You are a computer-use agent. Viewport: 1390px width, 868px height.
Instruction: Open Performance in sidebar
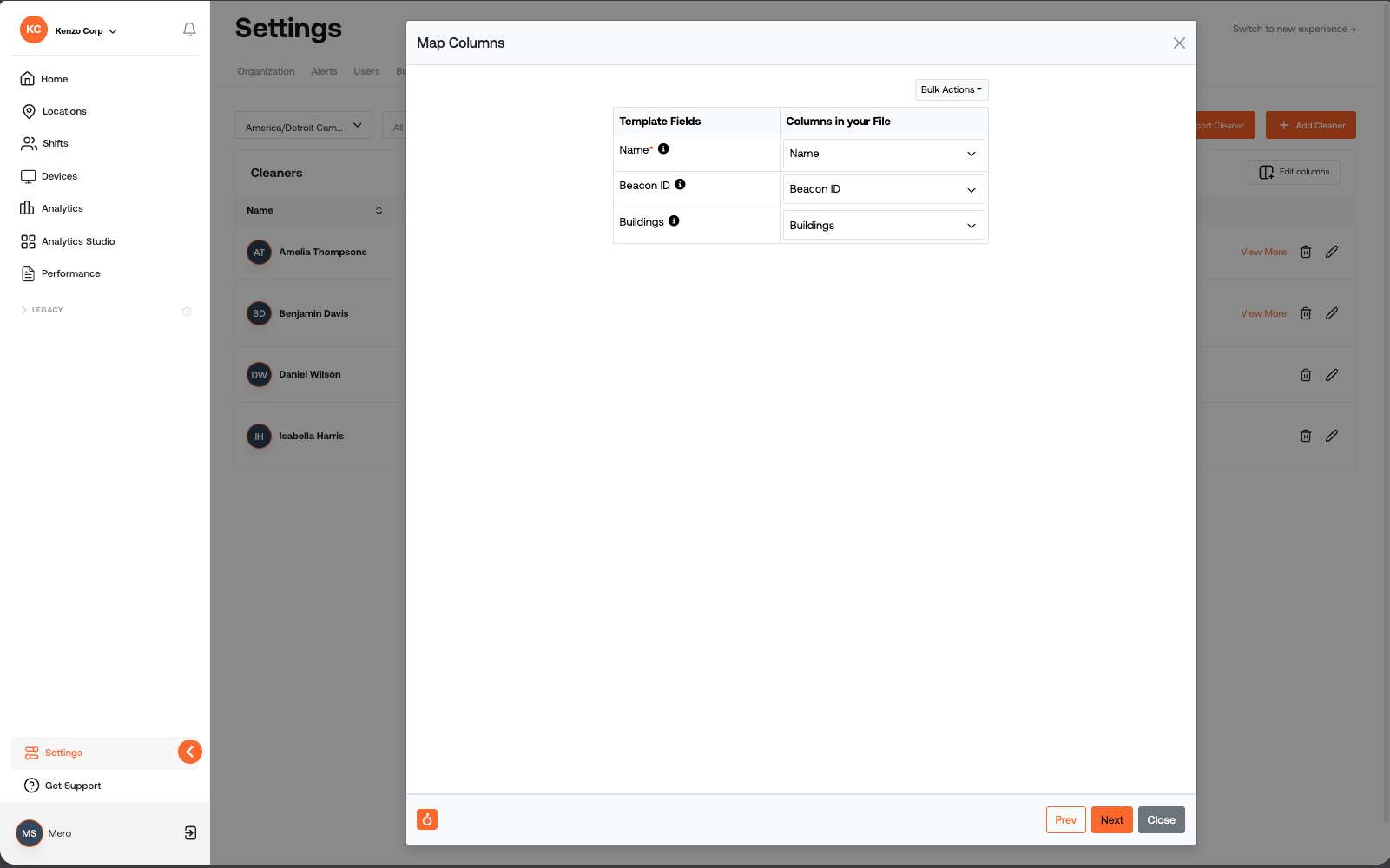pos(70,273)
